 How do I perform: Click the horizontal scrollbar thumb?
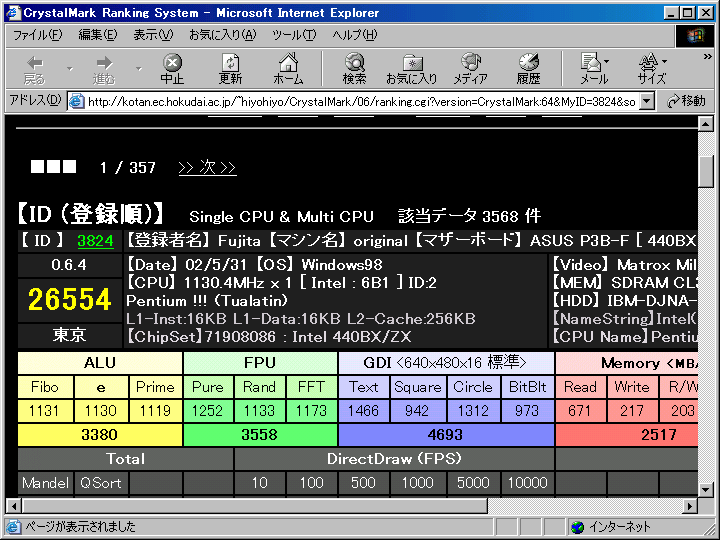[x=255, y=506]
